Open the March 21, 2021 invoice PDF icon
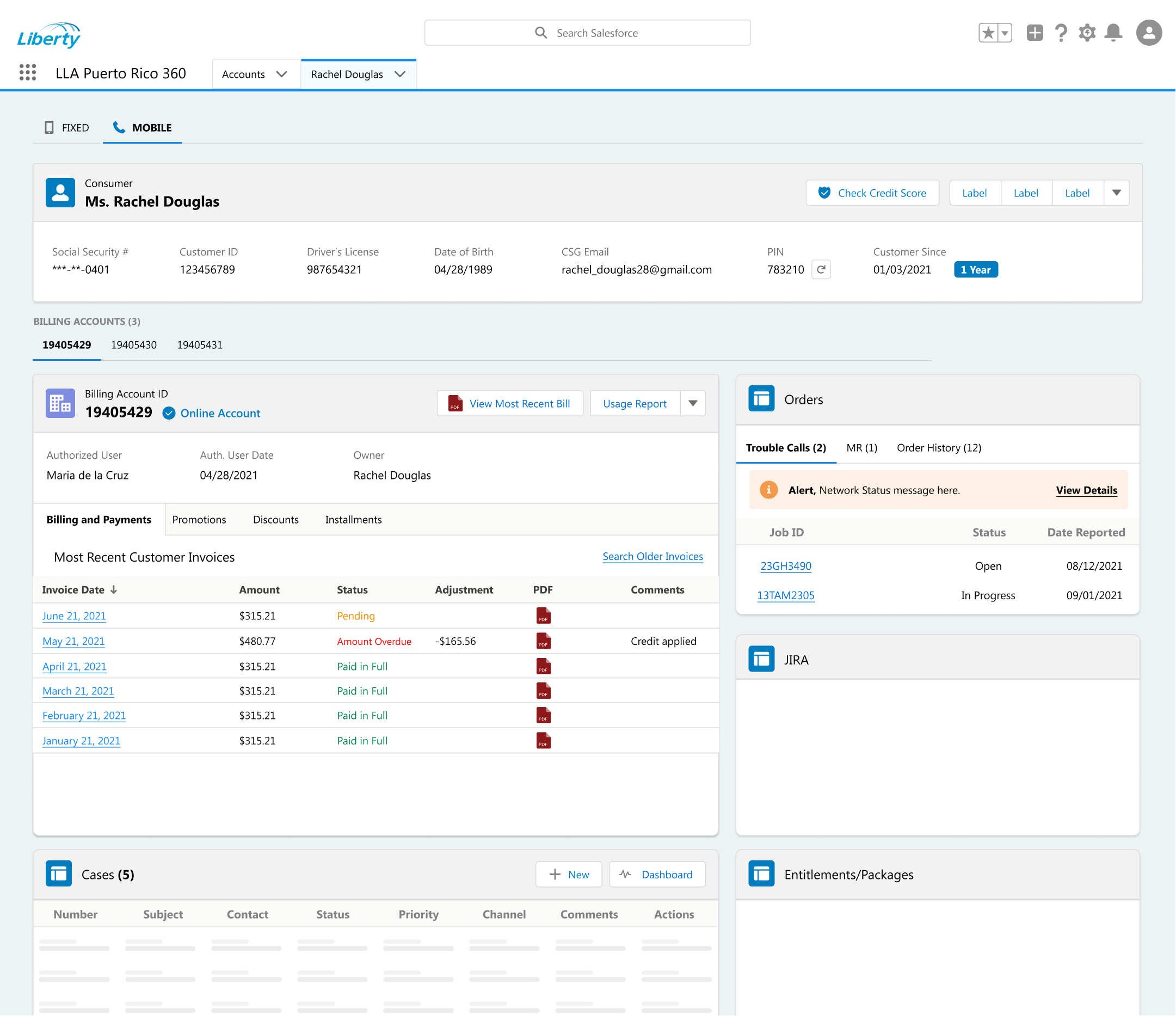Viewport: 1176px width, 1016px height. 543,691
